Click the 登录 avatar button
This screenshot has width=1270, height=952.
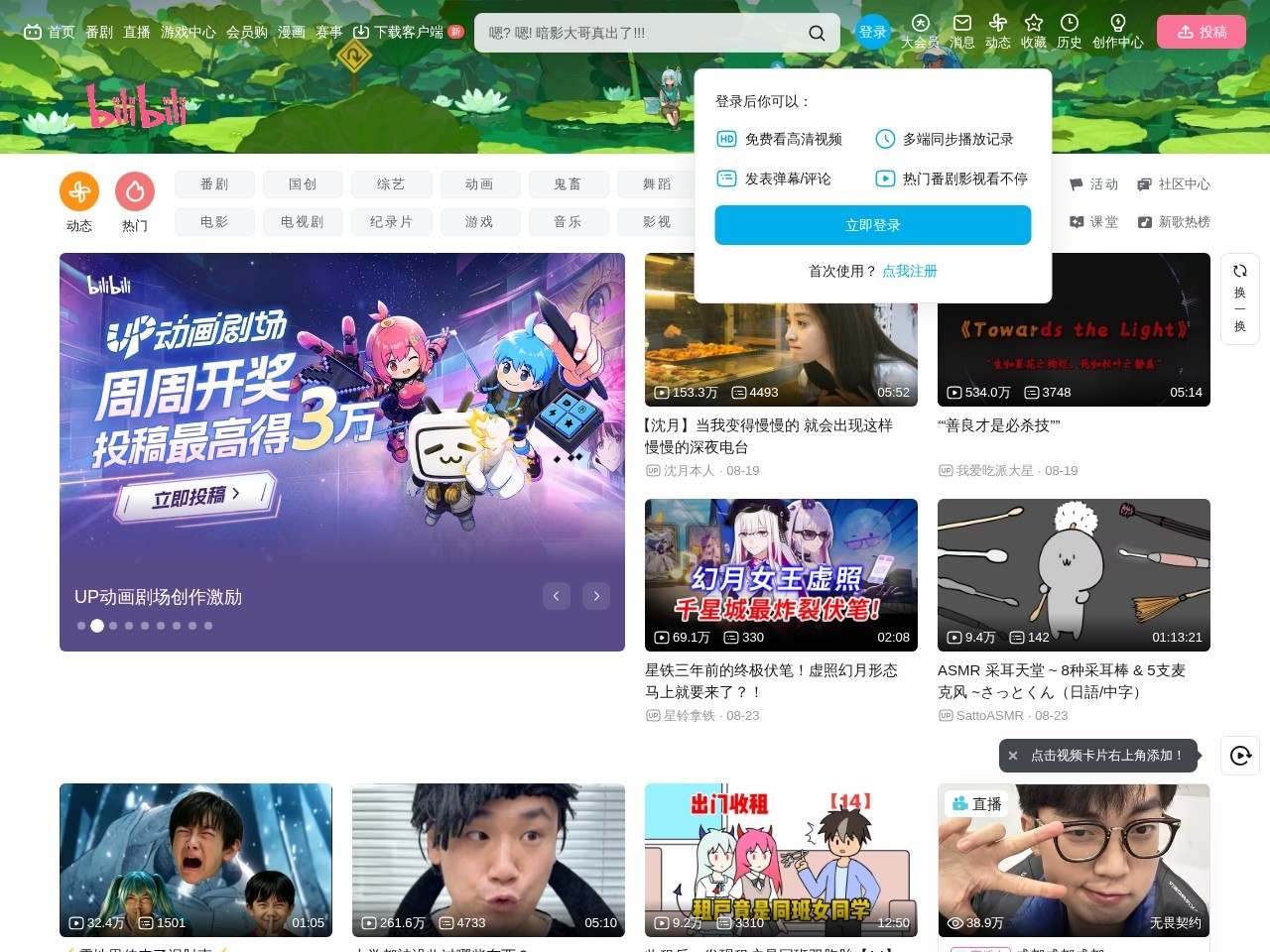[x=873, y=32]
